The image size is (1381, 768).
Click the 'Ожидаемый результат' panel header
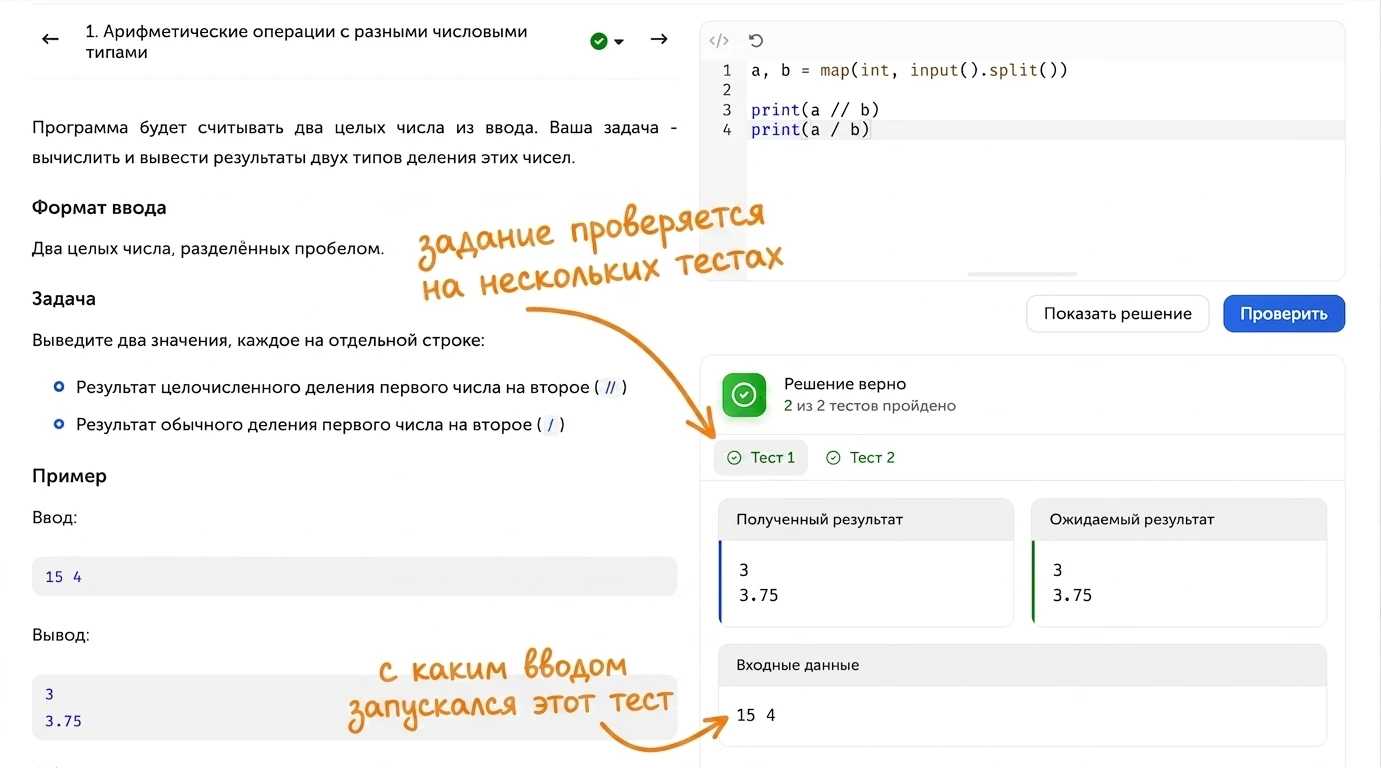[x=1179, y=519]
